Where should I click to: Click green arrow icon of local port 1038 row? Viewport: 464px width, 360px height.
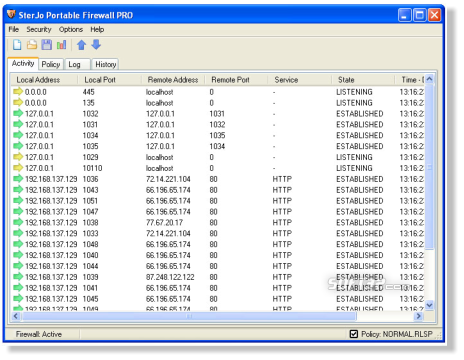pos(18,222)
